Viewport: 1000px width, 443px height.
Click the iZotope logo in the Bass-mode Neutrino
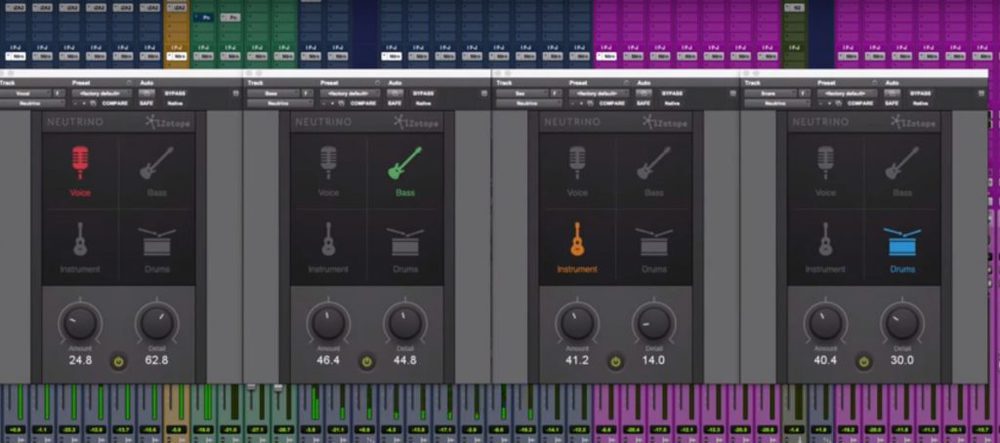coord(416,122)
